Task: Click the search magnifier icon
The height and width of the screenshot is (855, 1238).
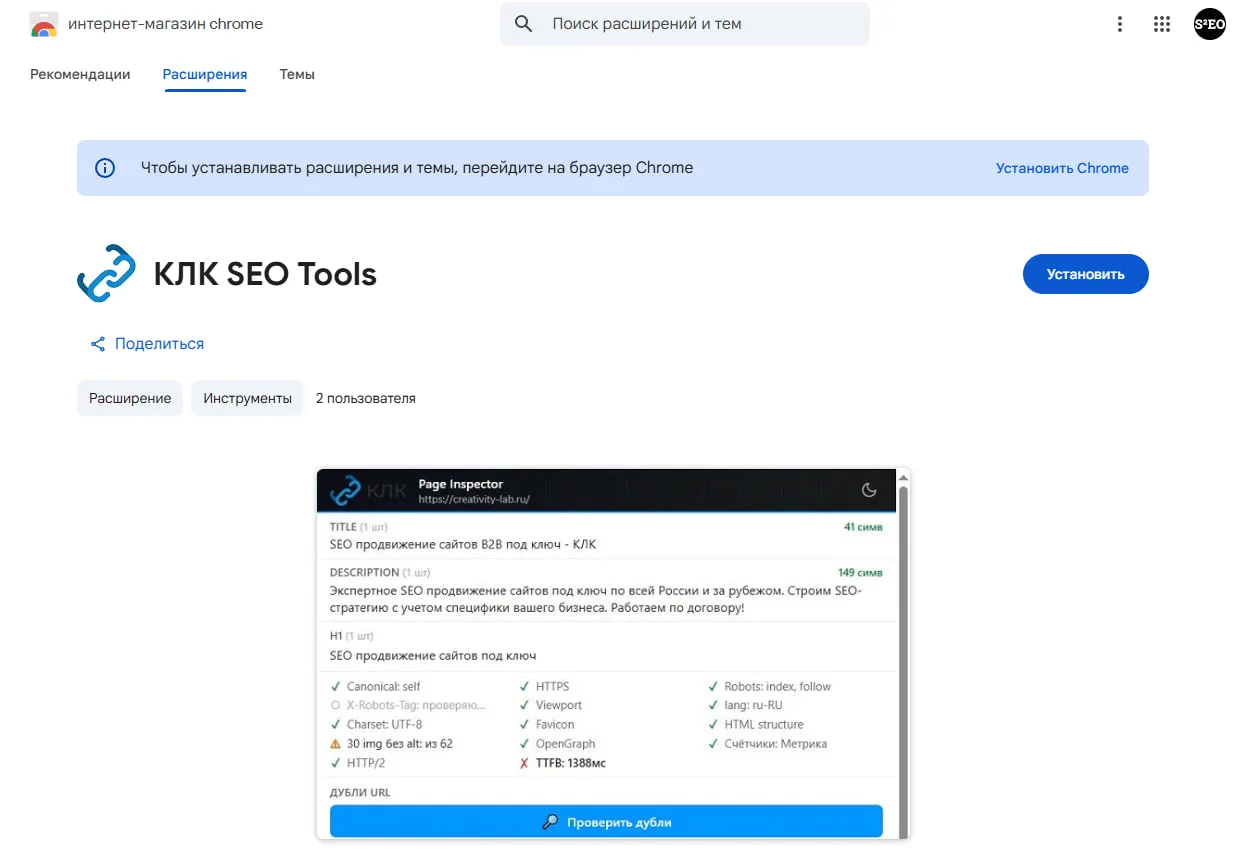Action: click(x=523, y=24)
